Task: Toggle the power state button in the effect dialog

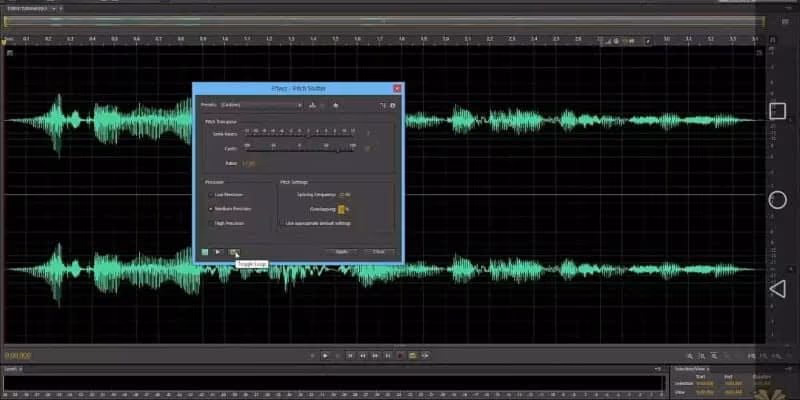Action: tap(204, 251)
